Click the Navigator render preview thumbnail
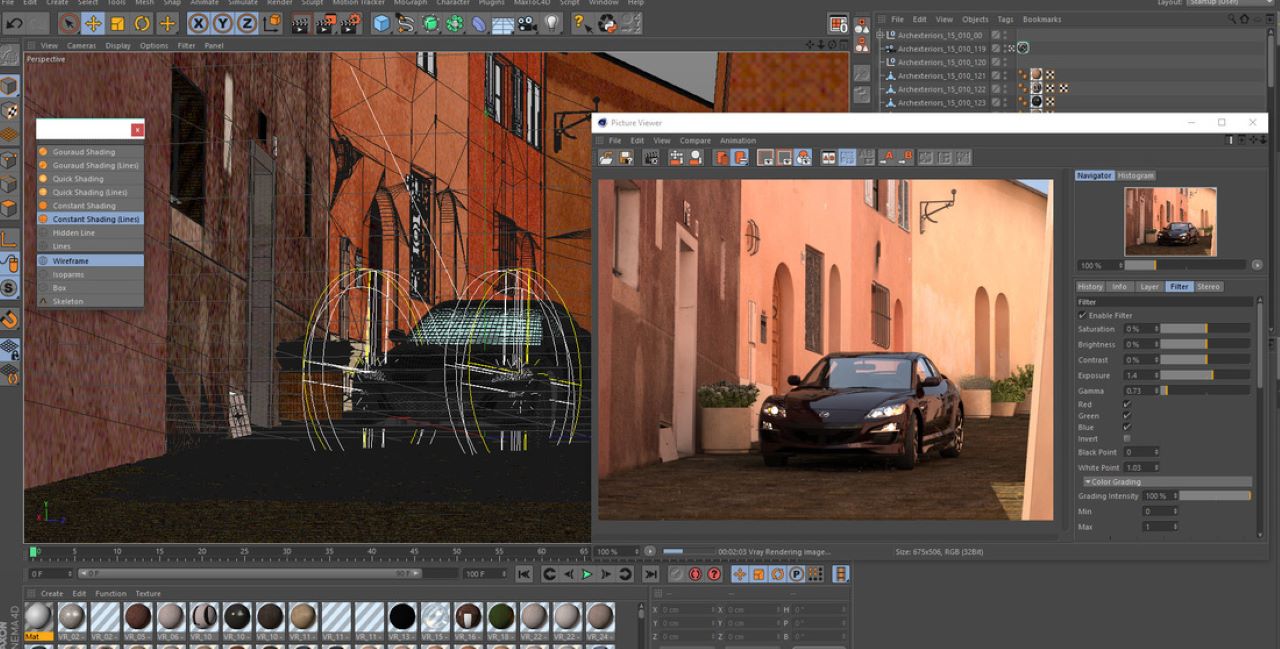 (x=1170, y=221)
